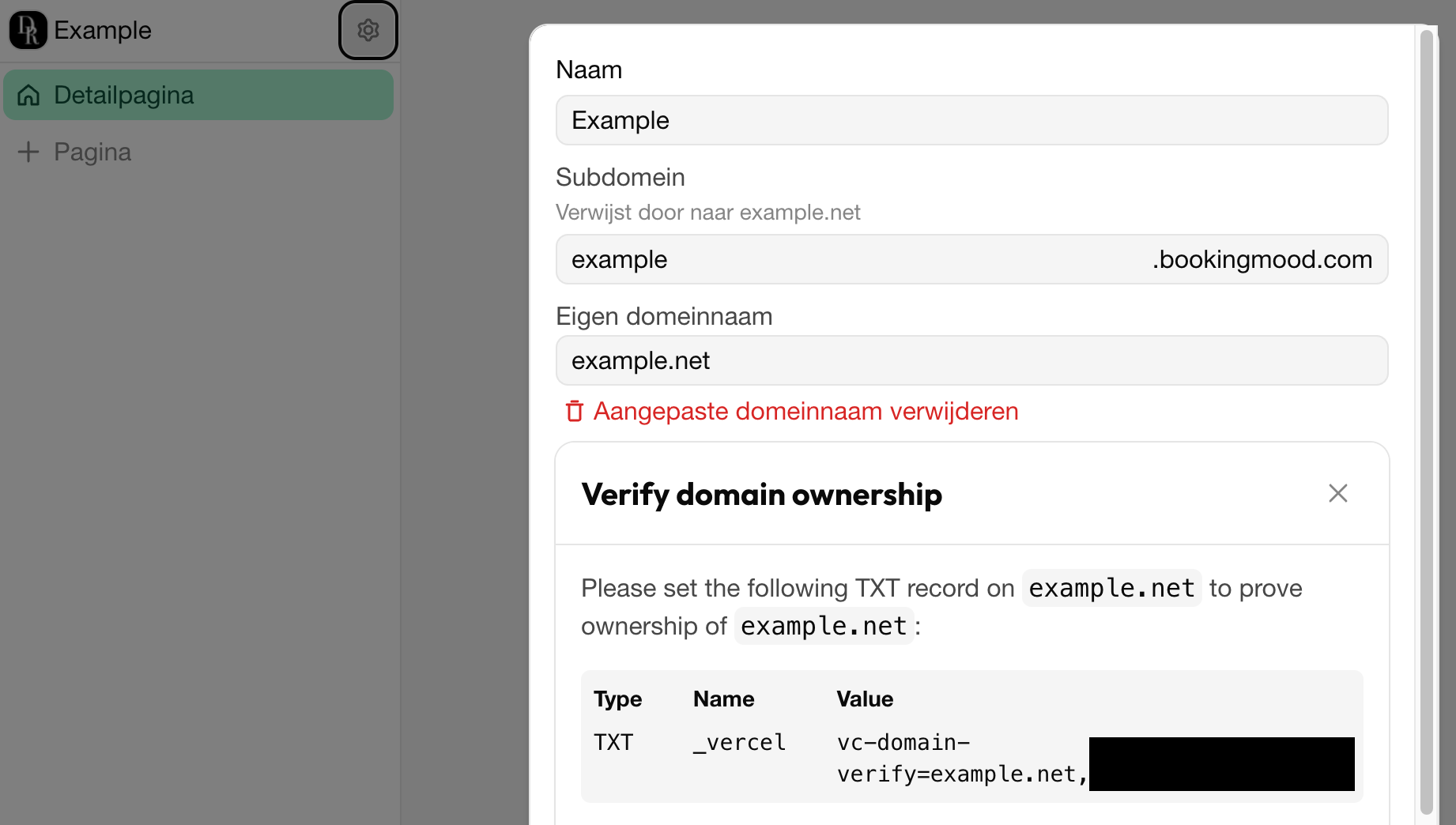Click the Example site title text

coord(103,30)
